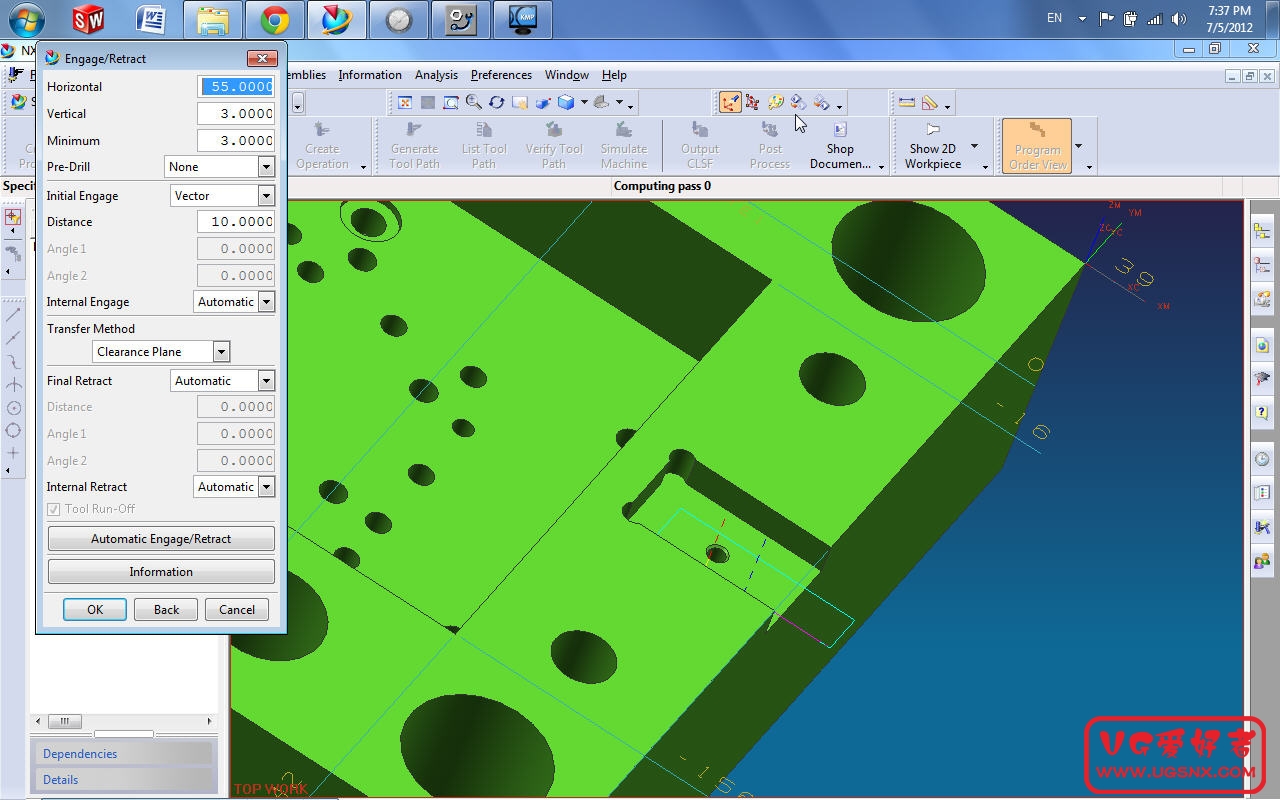
Task: Click the Automatic Engage/Retract button
Action: coord(161,539)
